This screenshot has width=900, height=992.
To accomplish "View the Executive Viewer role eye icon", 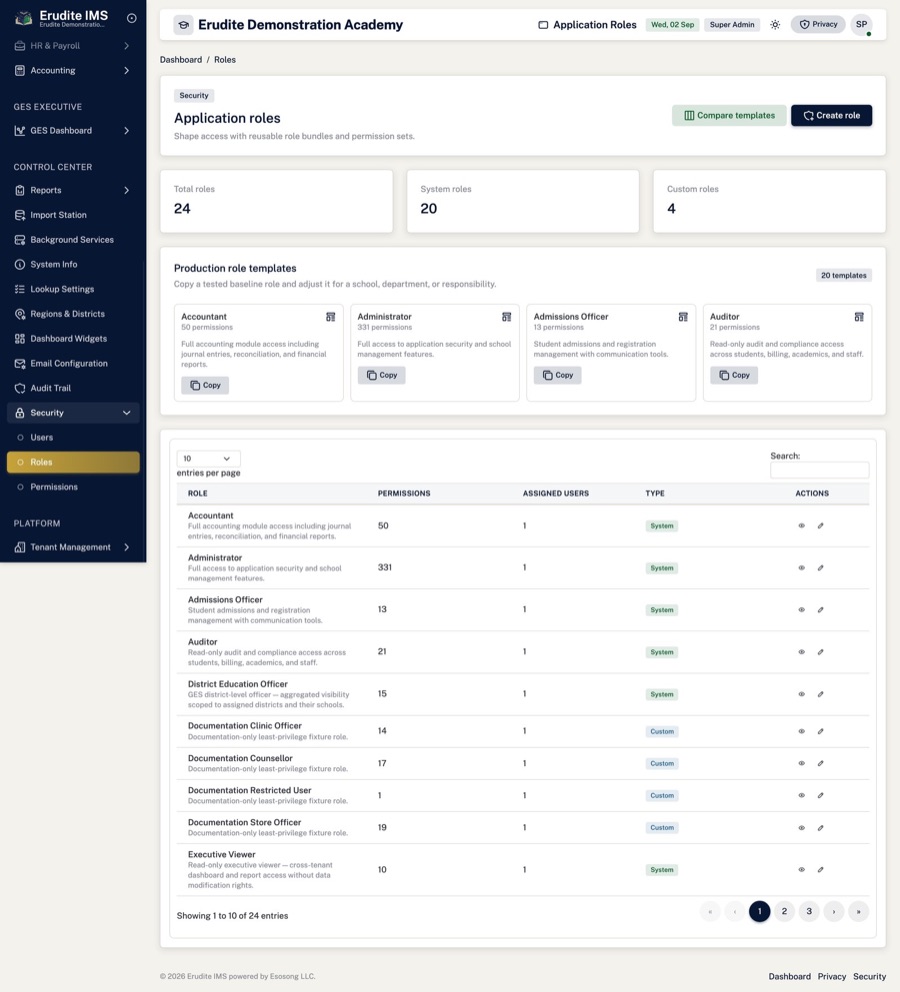I will (801, 870).
